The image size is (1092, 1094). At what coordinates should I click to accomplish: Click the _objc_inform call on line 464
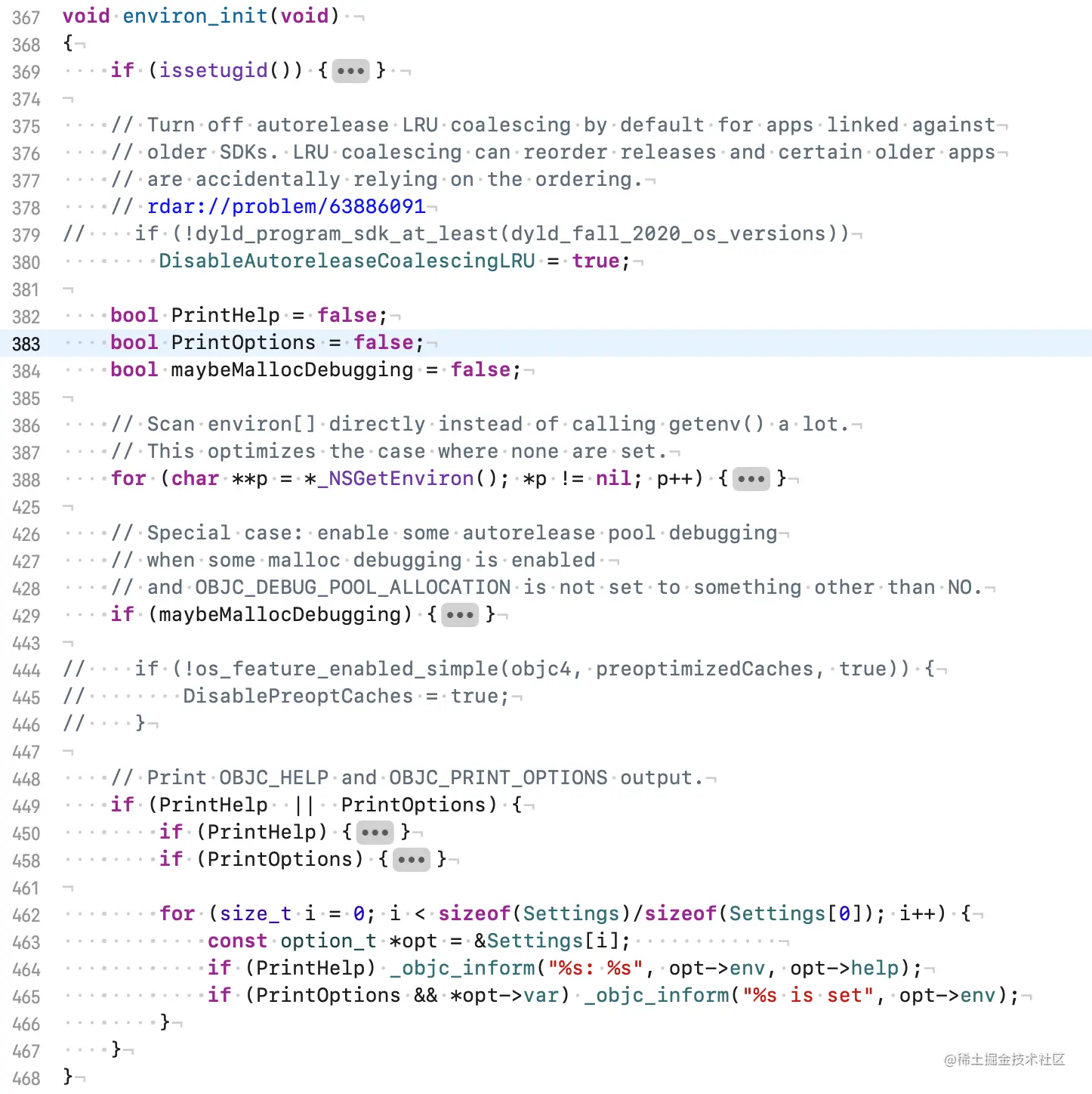tap(463, 968)
